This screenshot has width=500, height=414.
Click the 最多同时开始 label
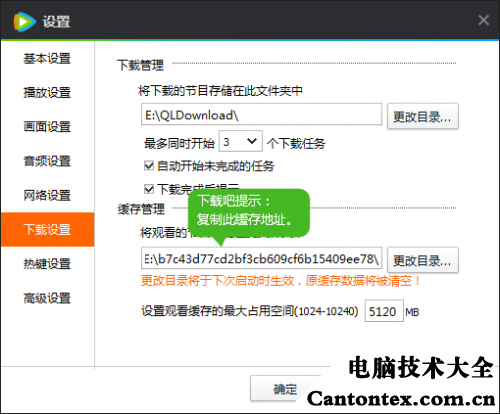click(x=179, y=143)
